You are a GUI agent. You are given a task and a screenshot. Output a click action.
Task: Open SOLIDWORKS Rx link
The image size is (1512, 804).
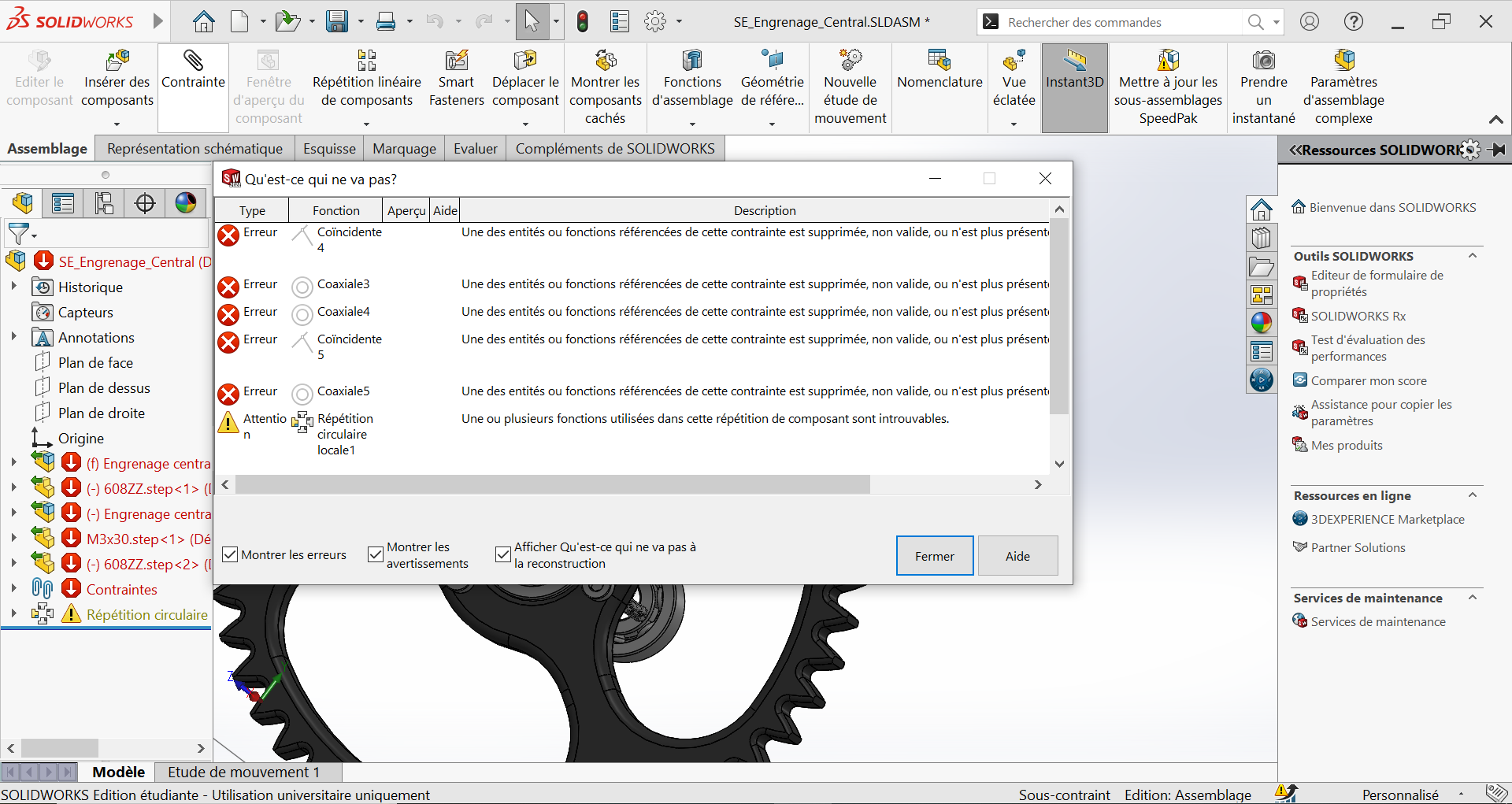point(1358,316)
